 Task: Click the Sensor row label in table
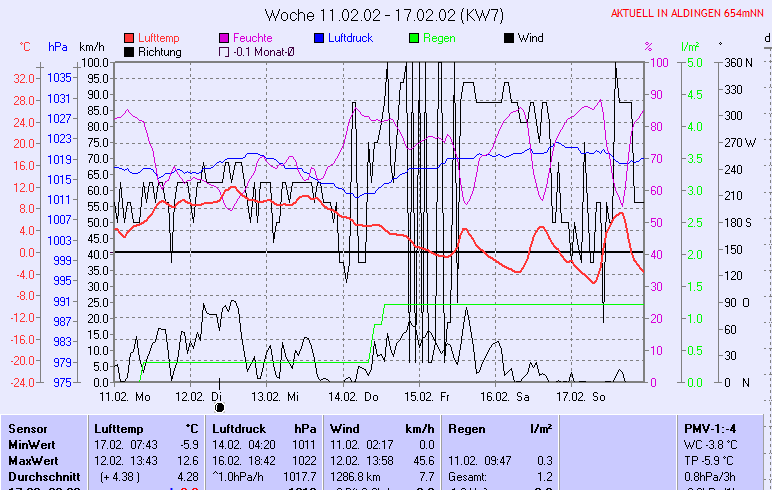click(x=28, y=428)
